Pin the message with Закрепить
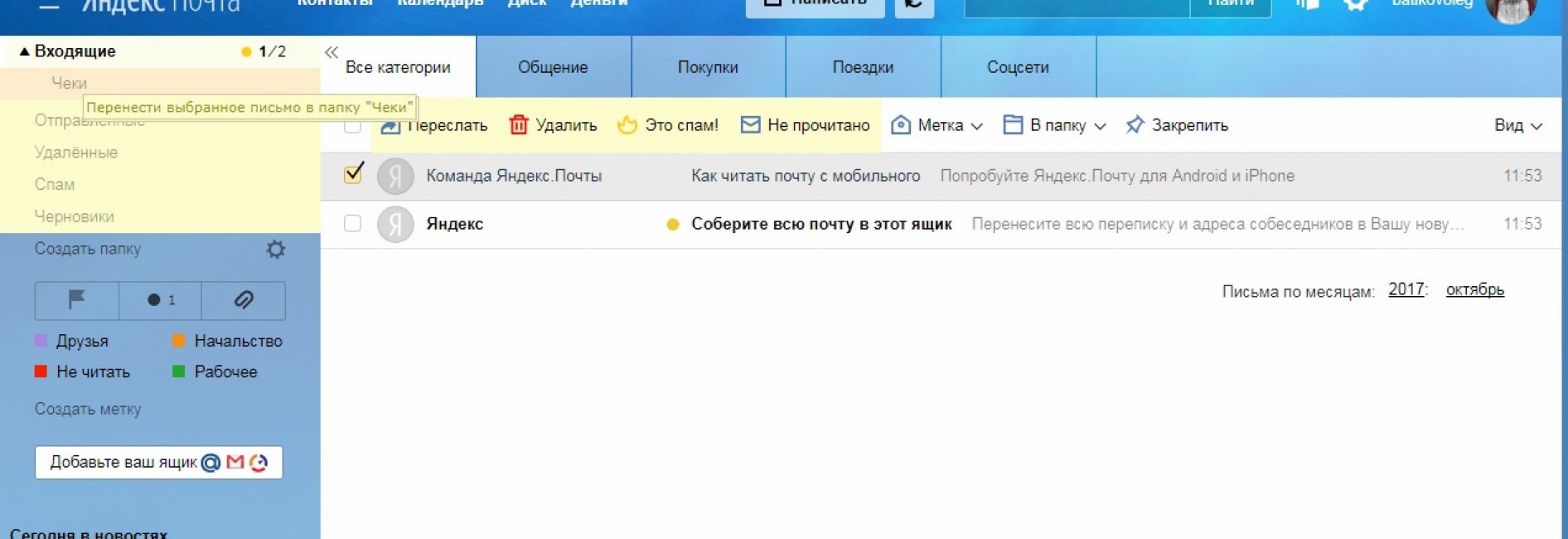Viewport: 1568px width, 539px height. coord(1177,125)
